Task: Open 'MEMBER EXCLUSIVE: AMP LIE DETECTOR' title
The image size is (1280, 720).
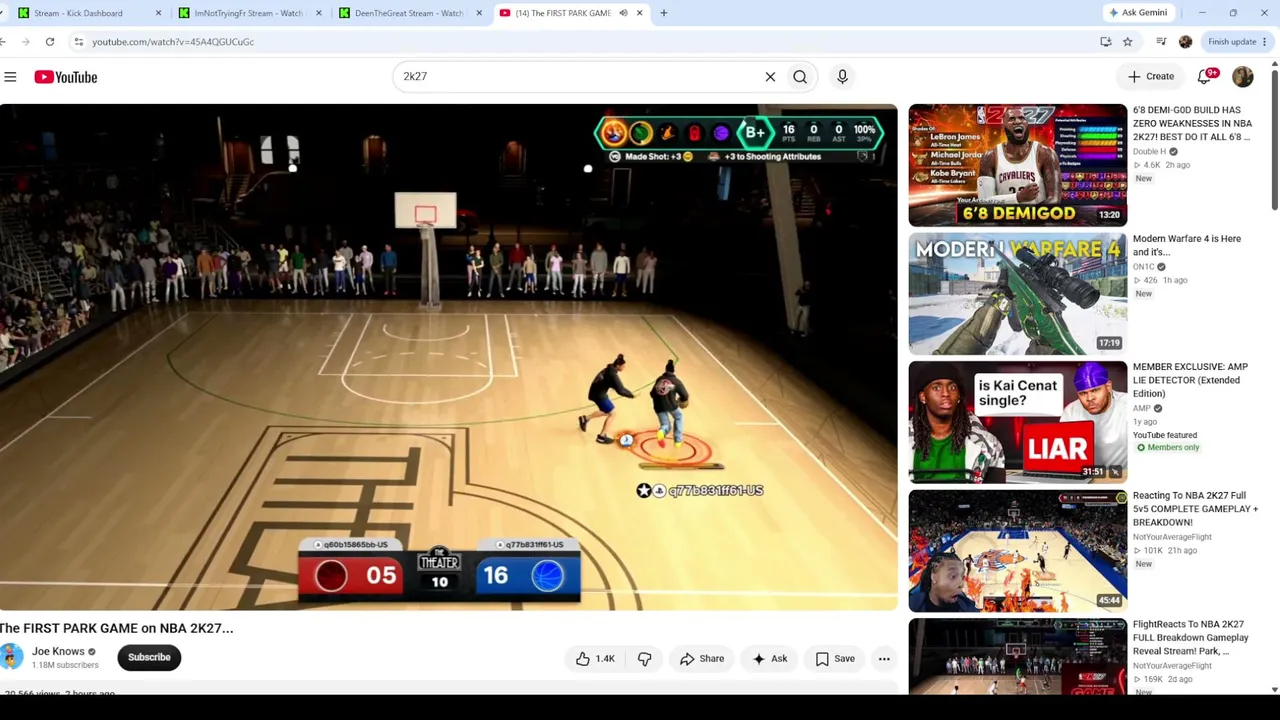Action: [1190, 380]
